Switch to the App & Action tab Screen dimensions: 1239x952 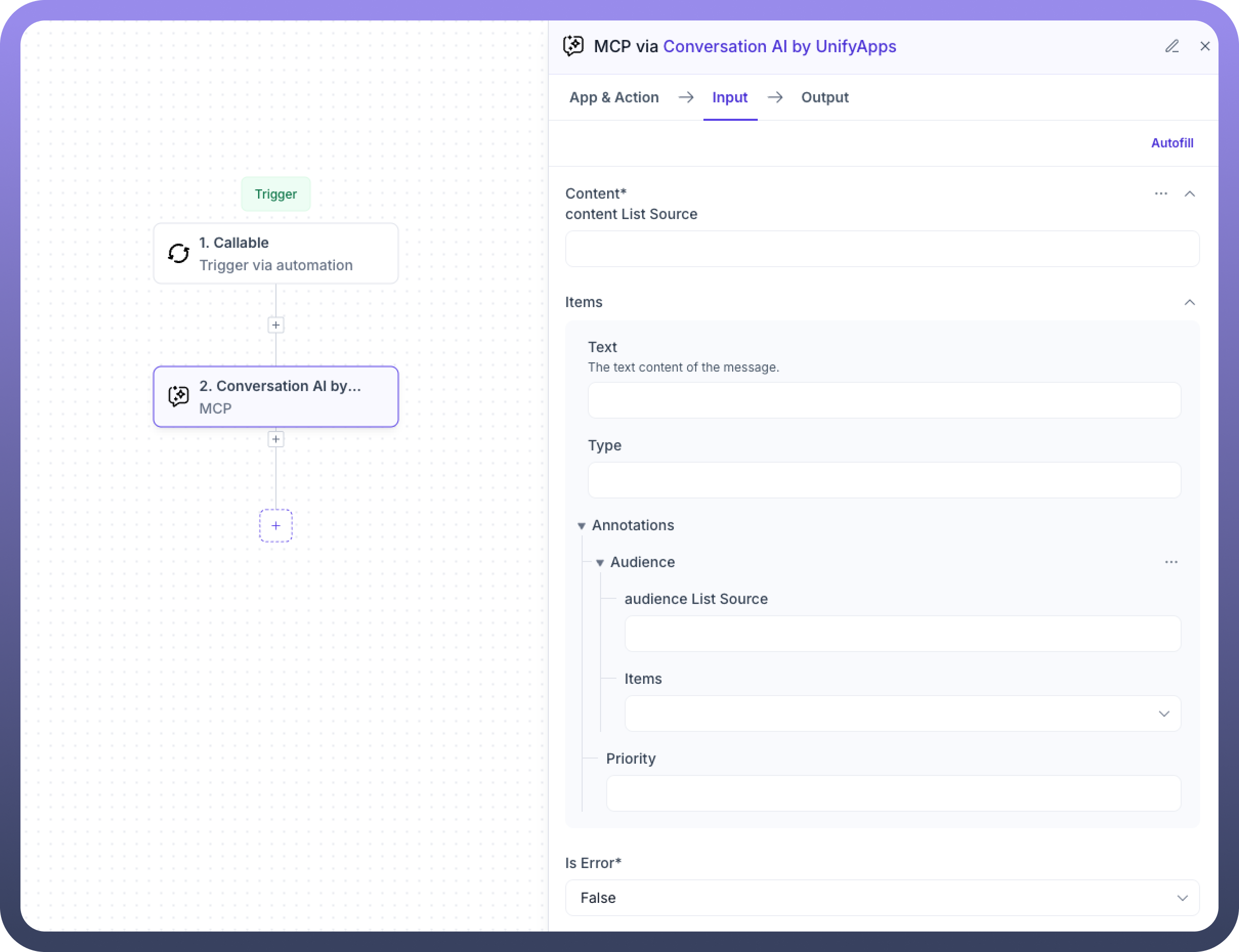tap(614, 97)
